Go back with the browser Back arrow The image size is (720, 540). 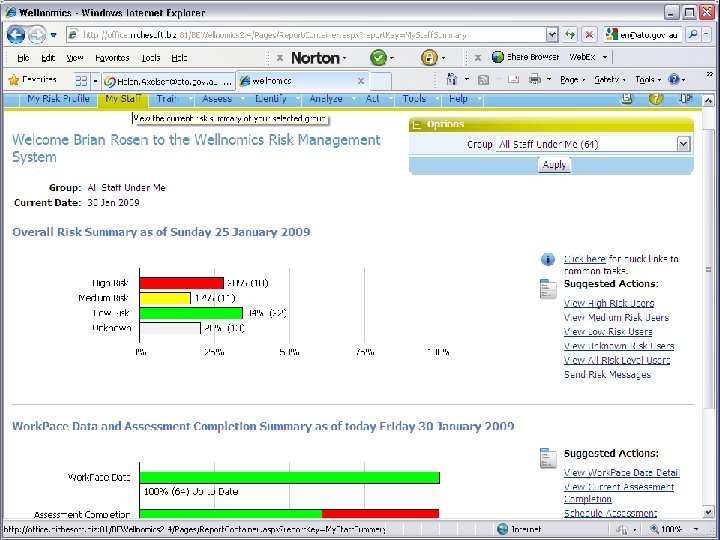pos(16,34)
